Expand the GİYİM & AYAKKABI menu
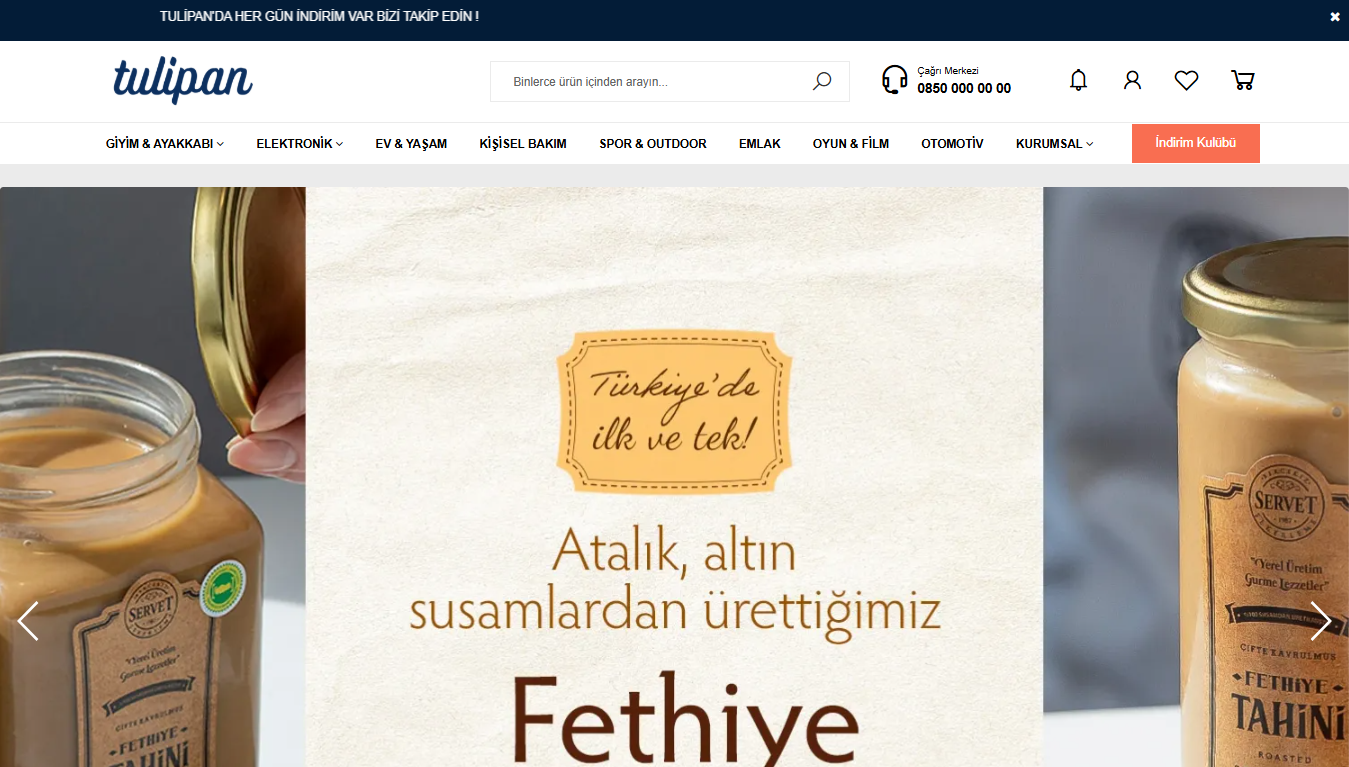 point(165,144)
